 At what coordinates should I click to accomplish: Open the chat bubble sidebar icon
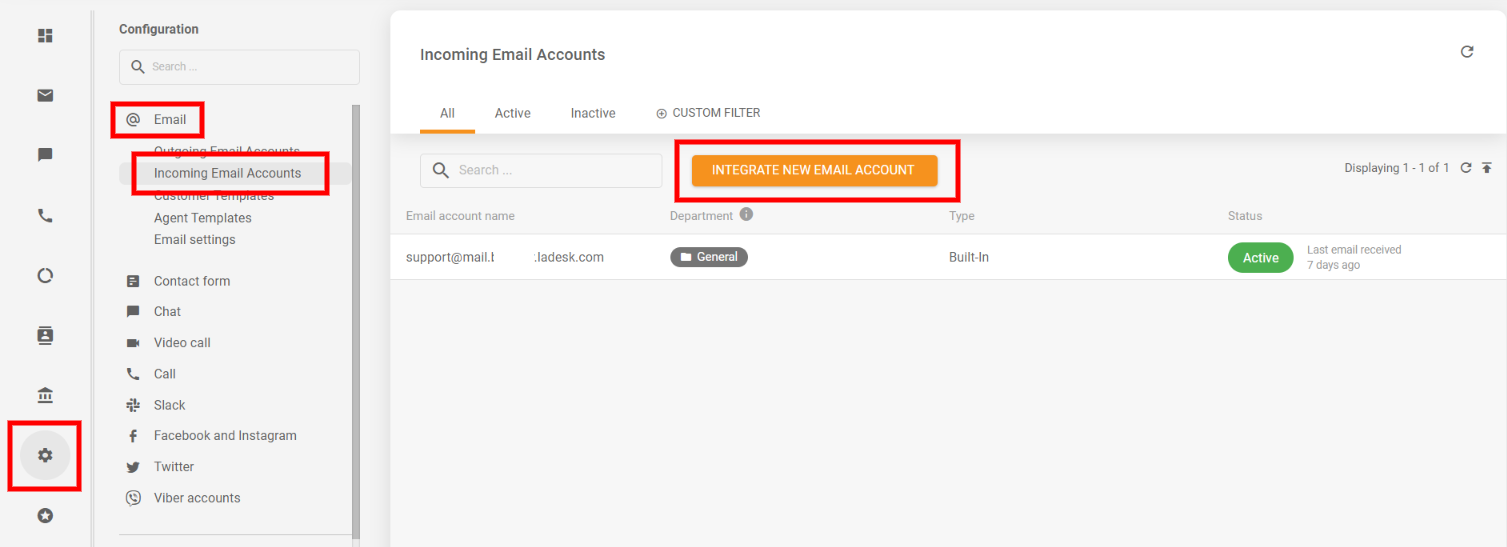45,156
